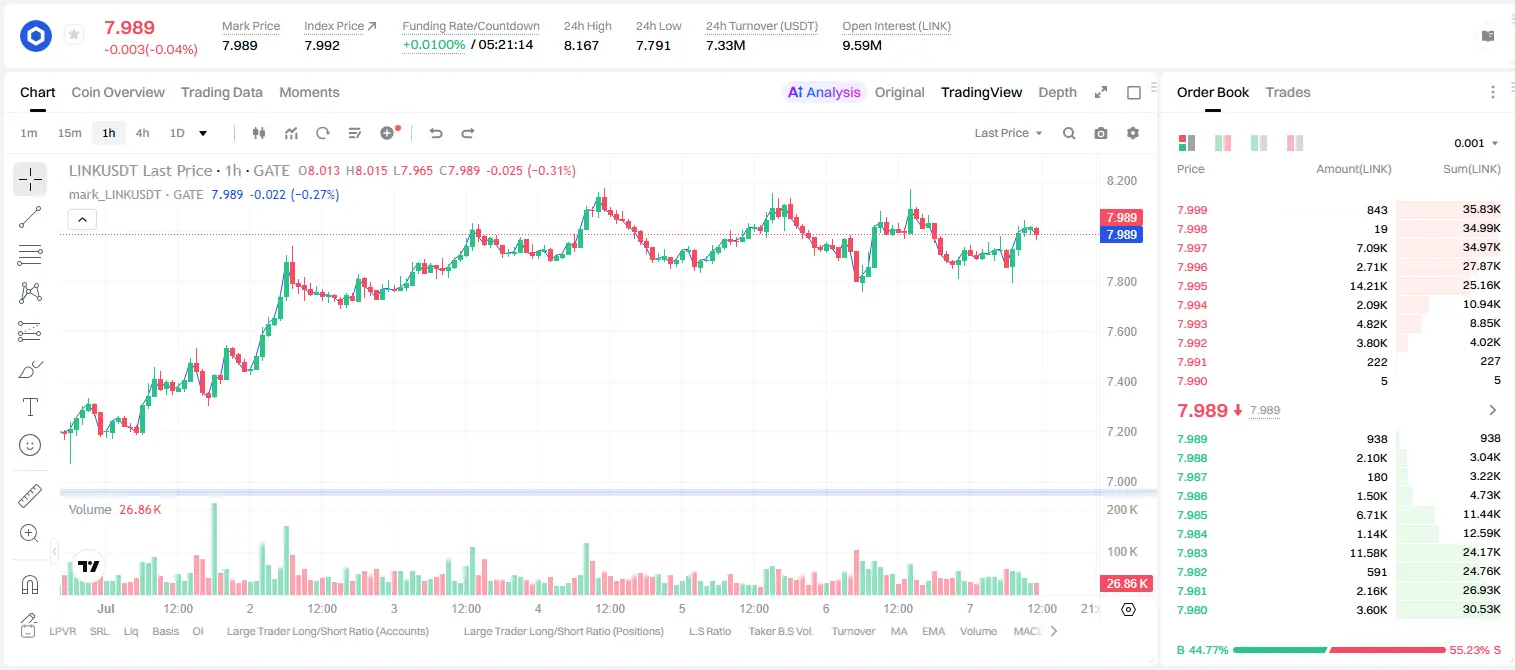Open the candlestick chart style selector

point(259,133)
